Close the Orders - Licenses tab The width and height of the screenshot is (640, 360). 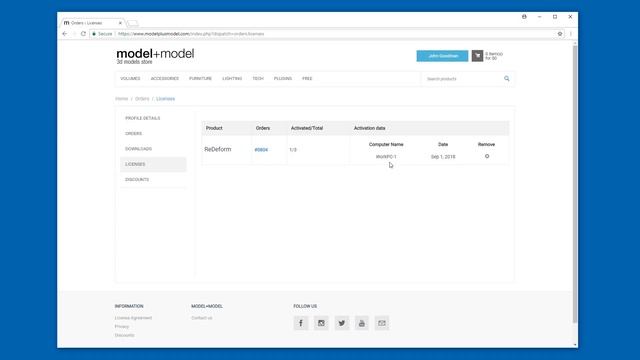(x=120, y=23)
